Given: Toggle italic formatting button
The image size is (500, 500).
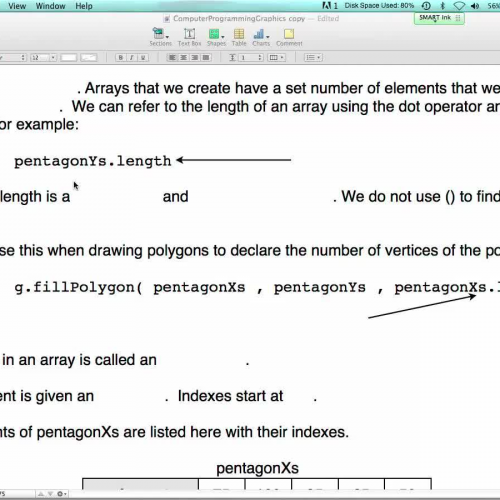Looking at the screenshot, I should pos(132,58).
